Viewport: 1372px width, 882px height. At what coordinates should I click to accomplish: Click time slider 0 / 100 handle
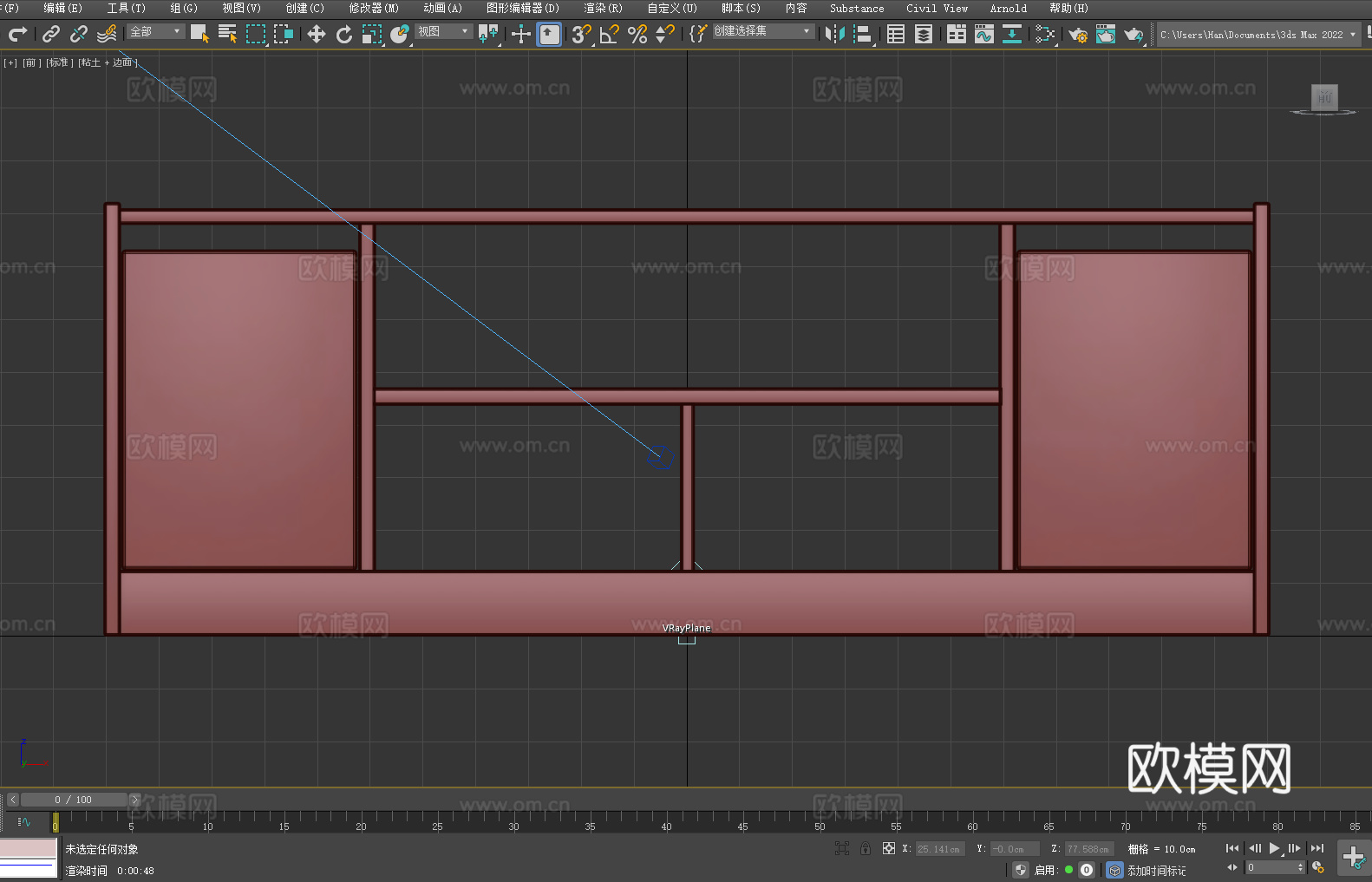pyautogui.click(x=74, y=800)
